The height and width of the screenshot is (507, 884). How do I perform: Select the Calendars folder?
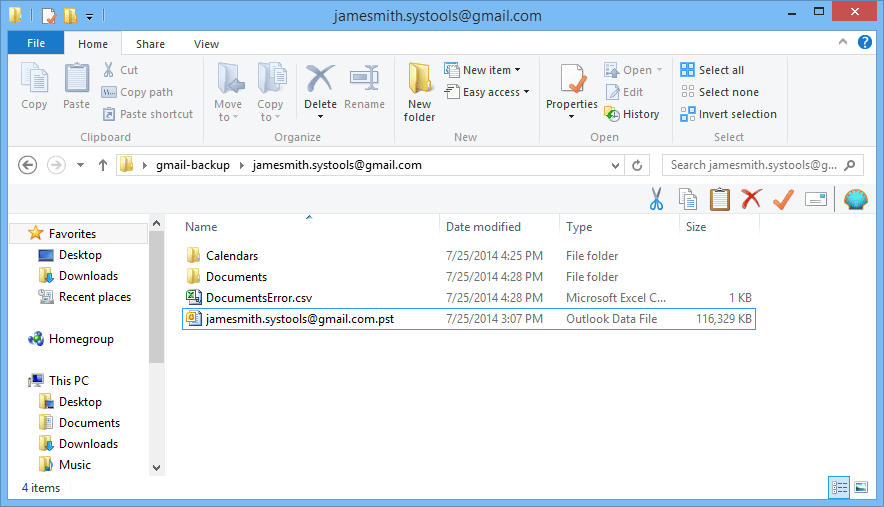(469, 255)
